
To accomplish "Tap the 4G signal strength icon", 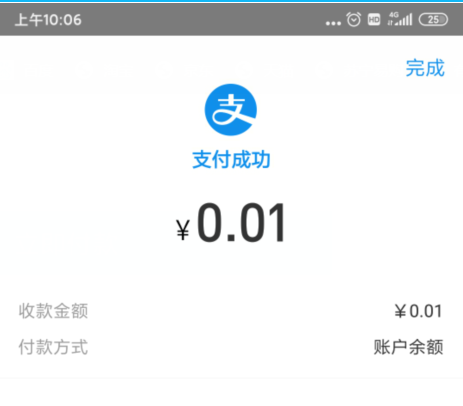I will tap(400, 19).
